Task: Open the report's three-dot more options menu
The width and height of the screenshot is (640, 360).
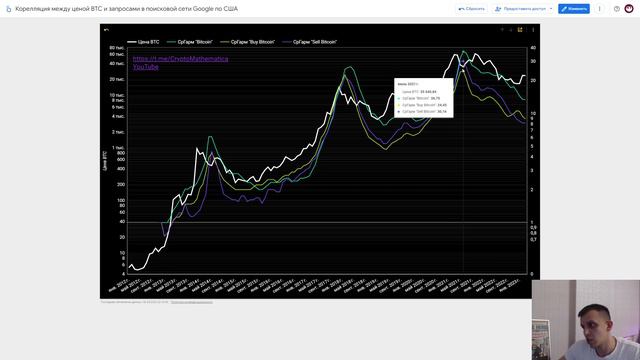Action: (x=600, y=9)
